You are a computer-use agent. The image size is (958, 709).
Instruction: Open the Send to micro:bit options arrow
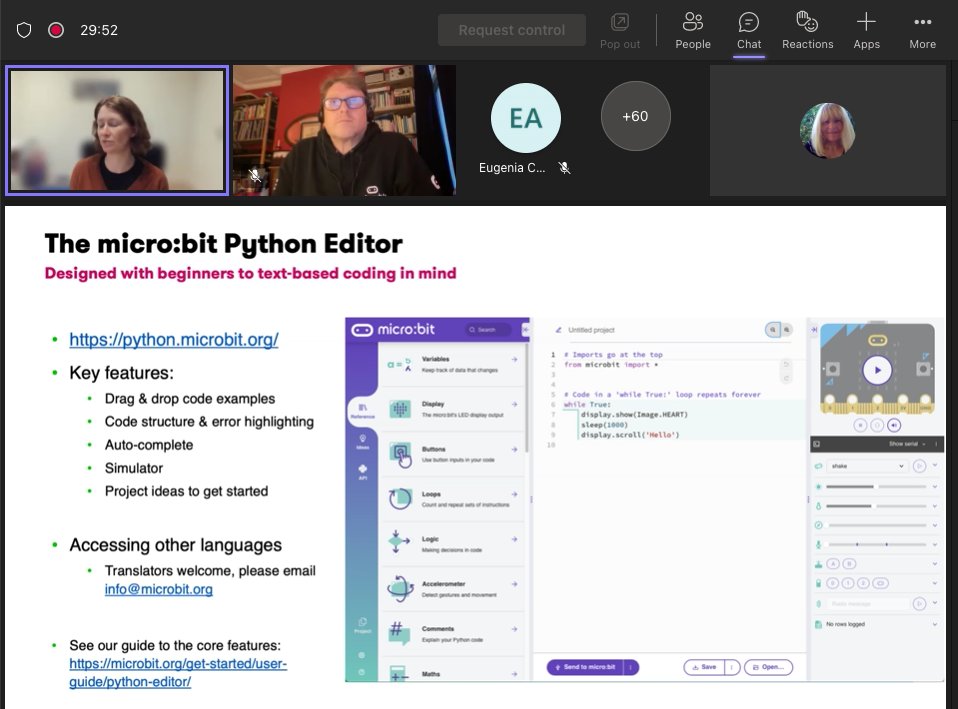click(631, 667)
